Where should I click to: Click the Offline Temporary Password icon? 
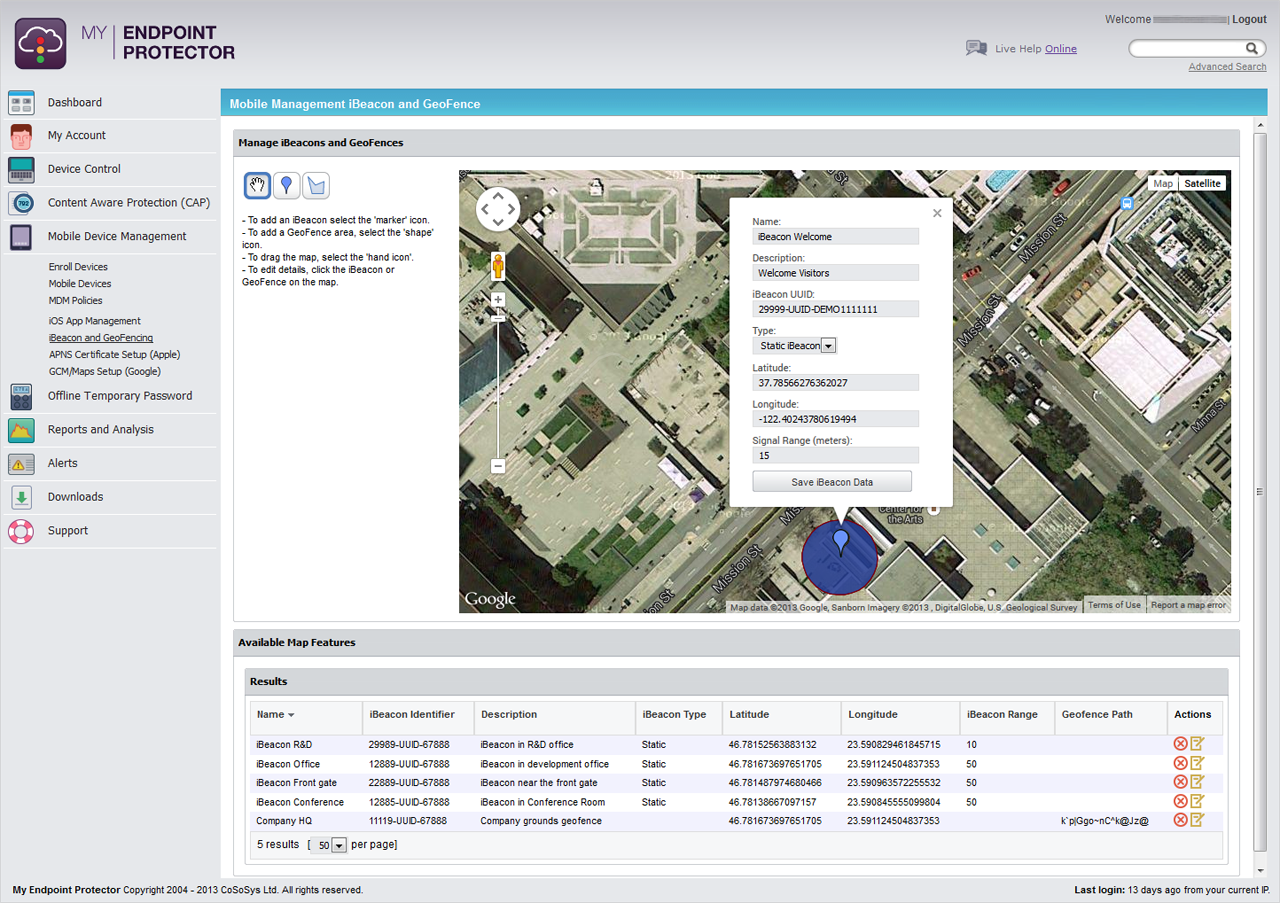[21, 396]
